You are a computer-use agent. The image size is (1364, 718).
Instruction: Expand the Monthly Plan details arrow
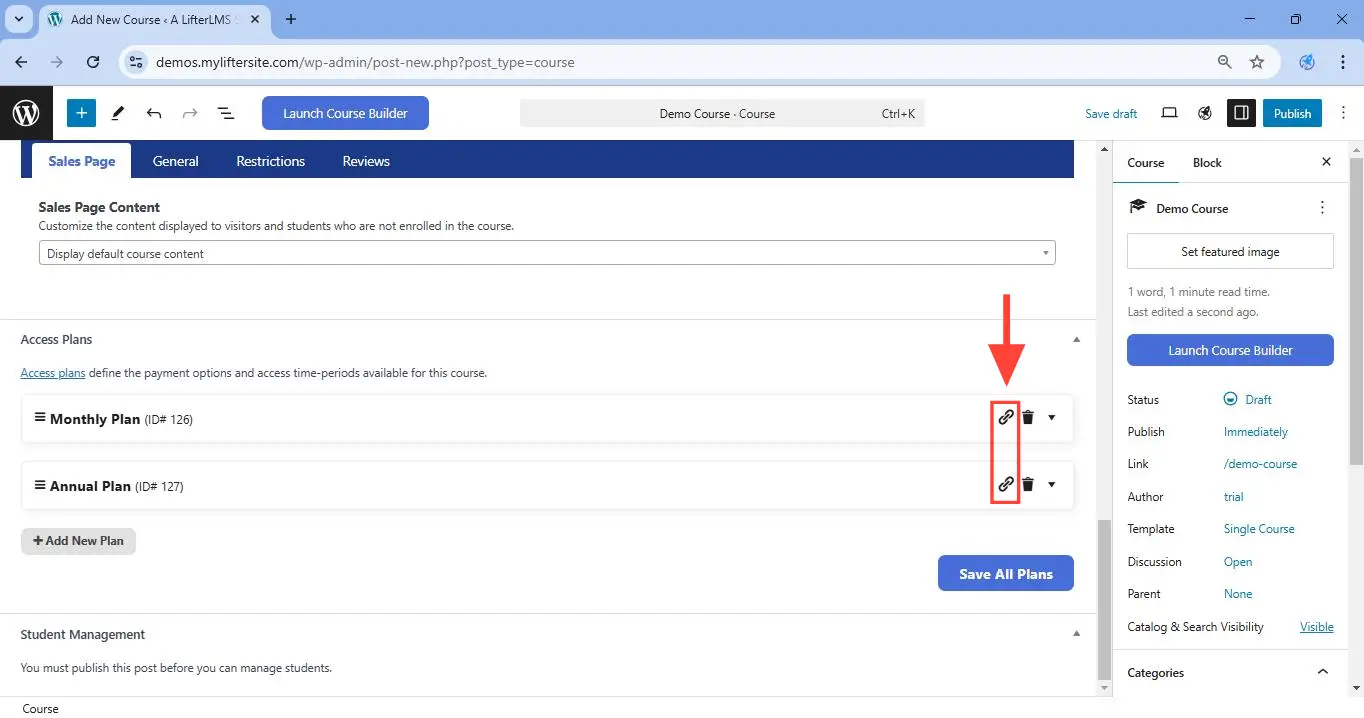1051,418
